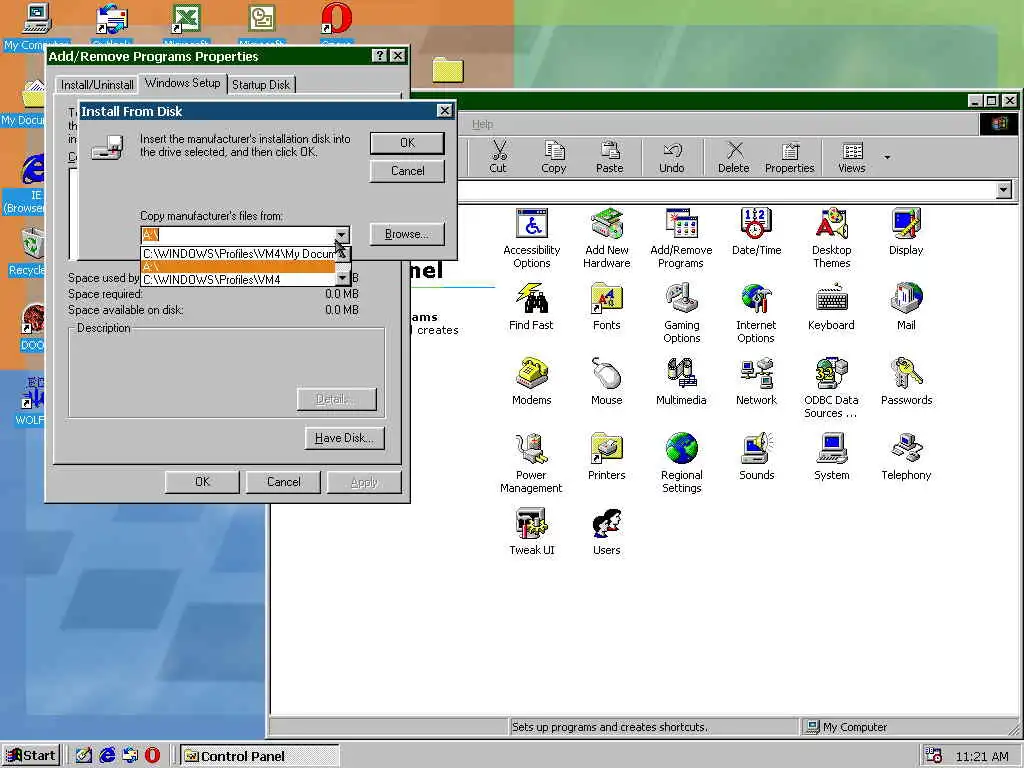Viewport: 1024px width, 768px height.
Task: Open the Network icon
Action: pyautogui.click(x=756, y=381)
